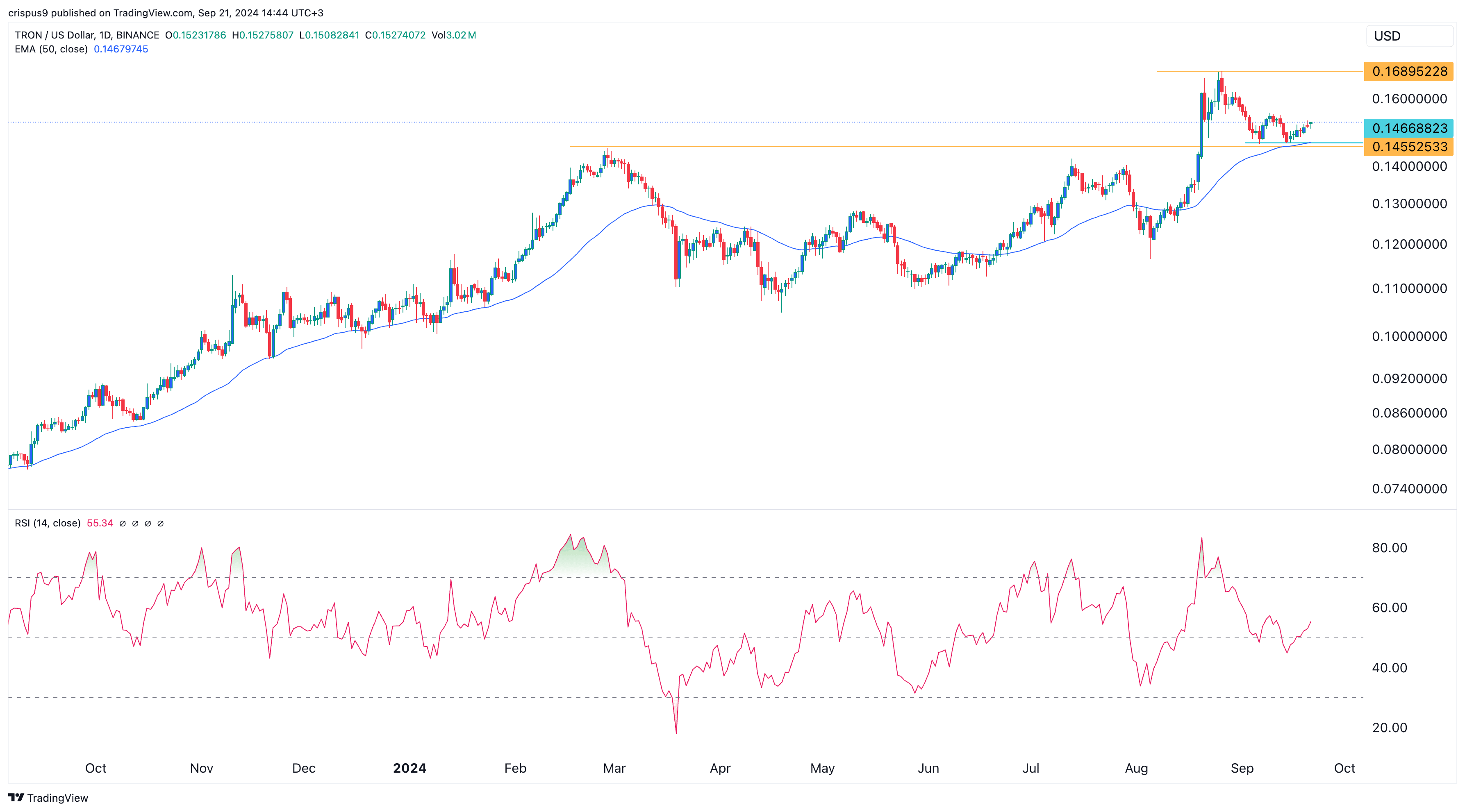Click the RSI value 55.34

point(100,523)
